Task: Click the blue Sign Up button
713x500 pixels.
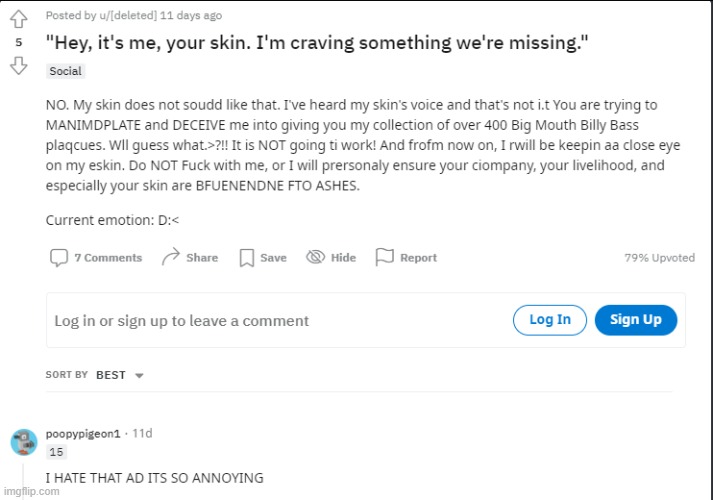Action: [x=636, y=320]
